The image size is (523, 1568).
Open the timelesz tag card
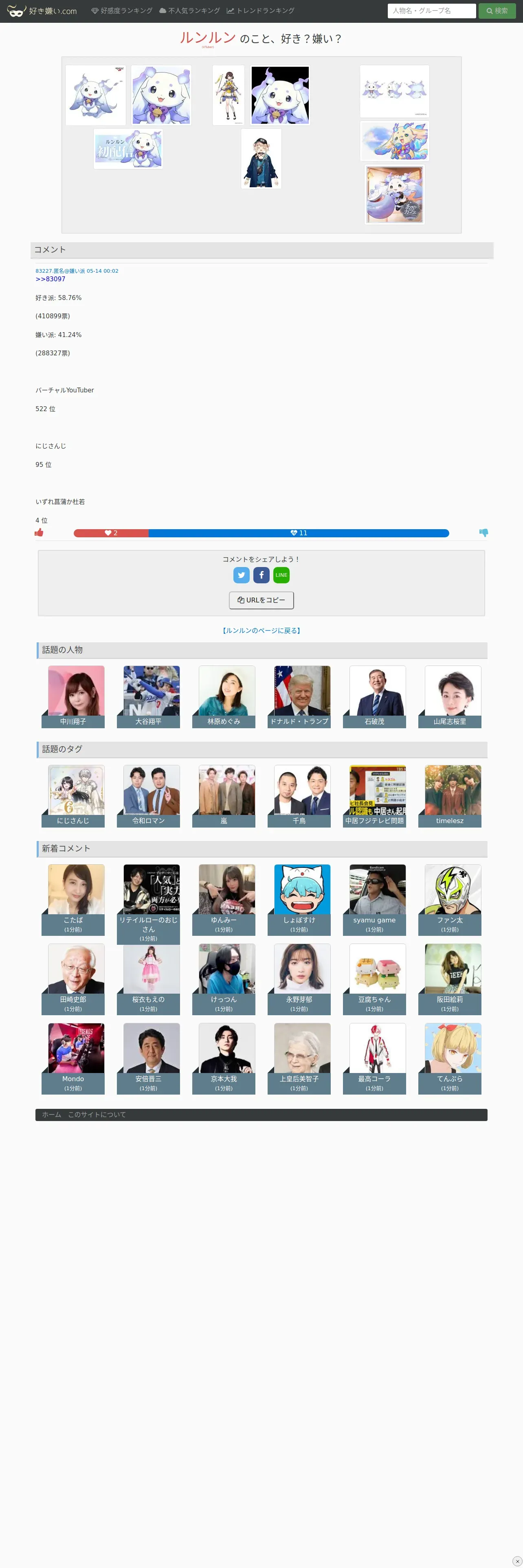coord(450,796)
